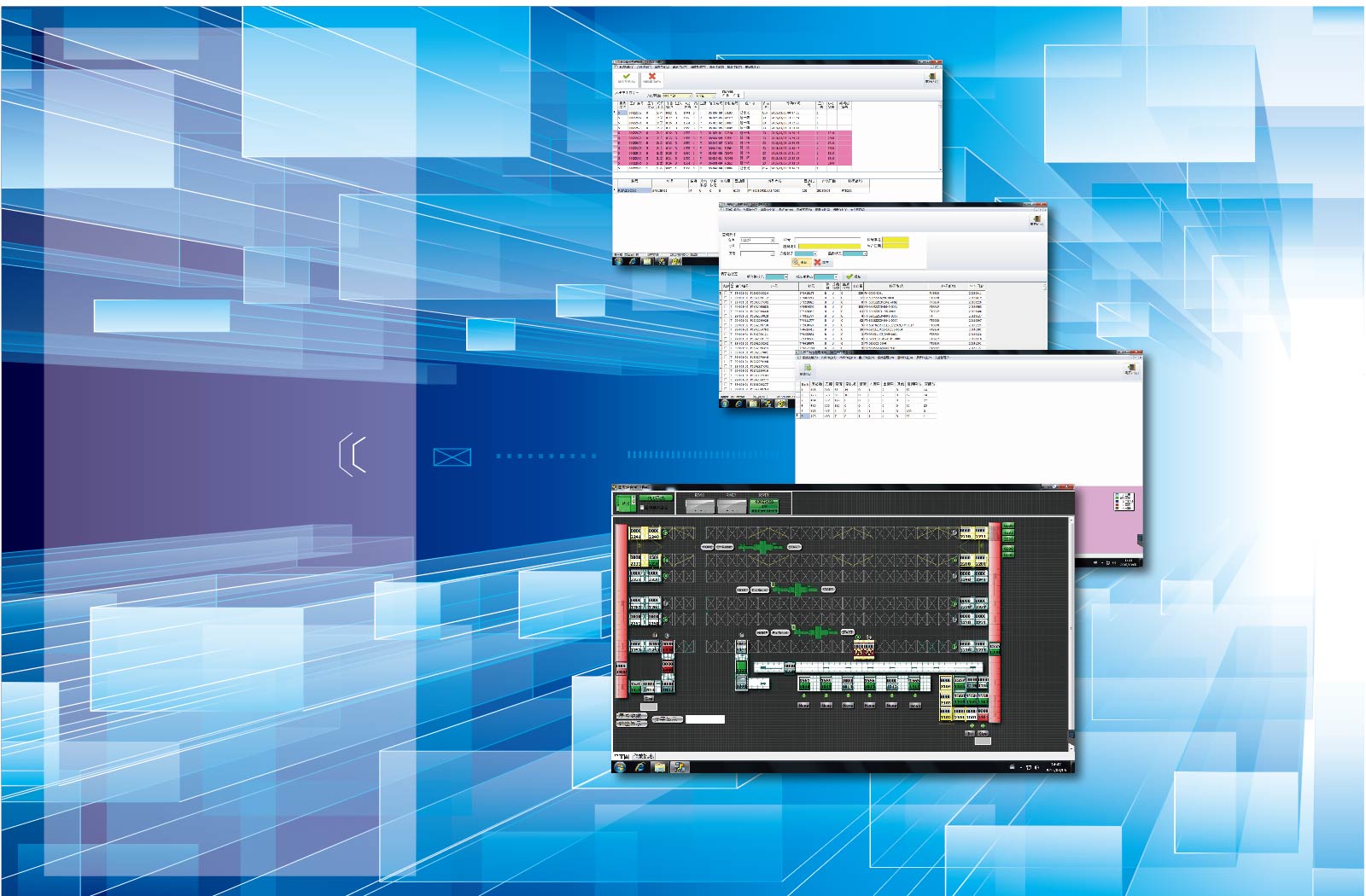
Task: Click the green checkmark confirm icon
Action: 626,77
